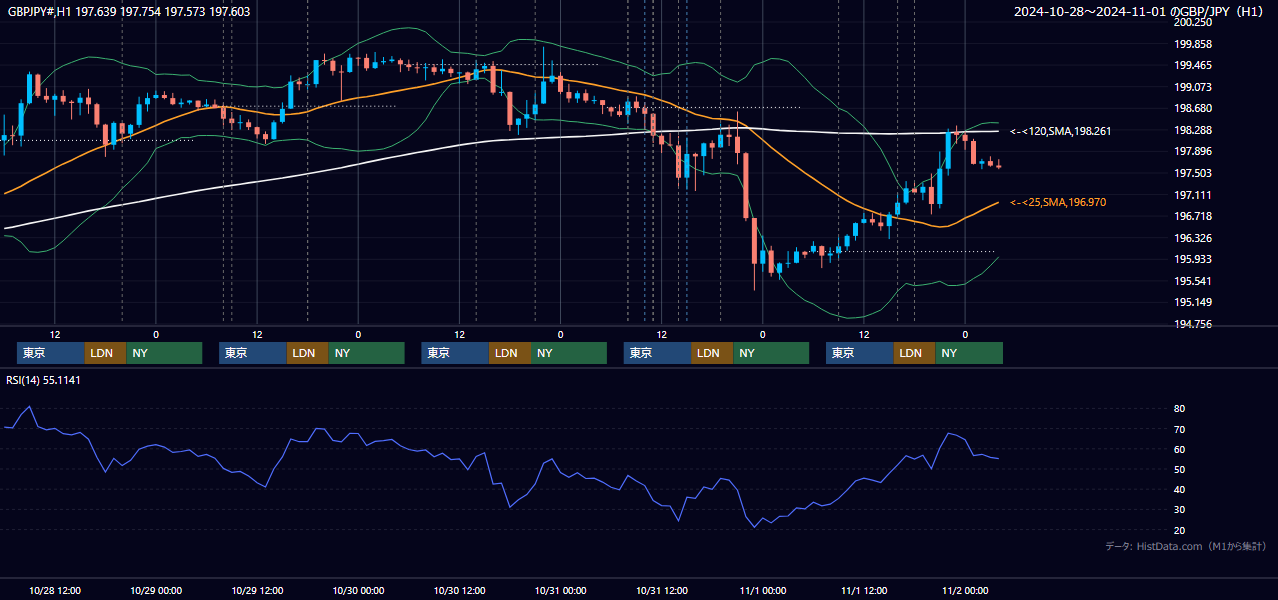Click the 10/31 12:00 date label
The width and height of the screenshot is (1278, 600).
pyautogui.click(x=661, y=590)
